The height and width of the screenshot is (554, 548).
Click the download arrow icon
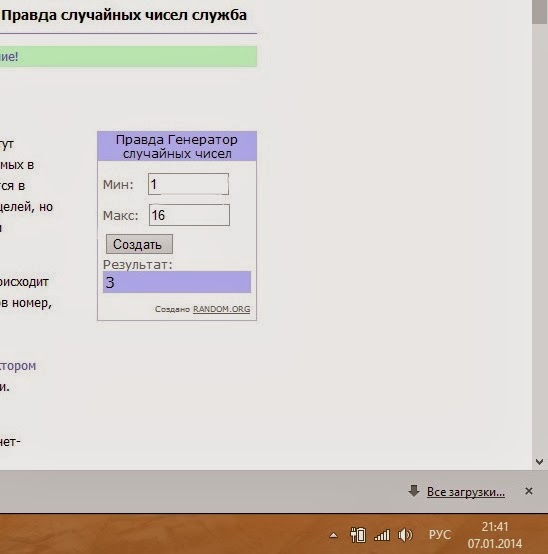(414, 491)
